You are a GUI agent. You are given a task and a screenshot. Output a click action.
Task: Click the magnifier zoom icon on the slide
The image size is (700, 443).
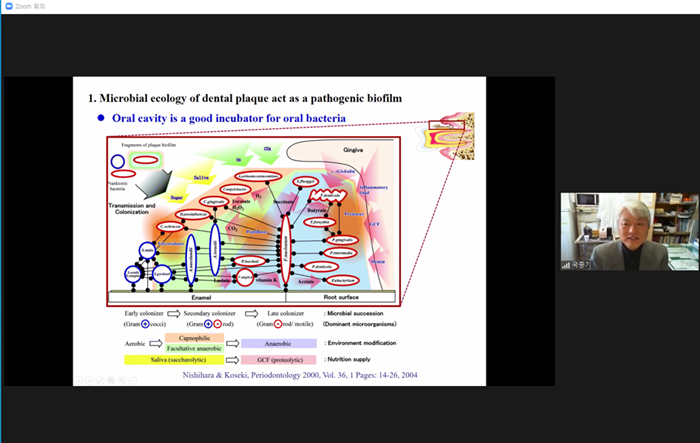(x=121, y=380)
